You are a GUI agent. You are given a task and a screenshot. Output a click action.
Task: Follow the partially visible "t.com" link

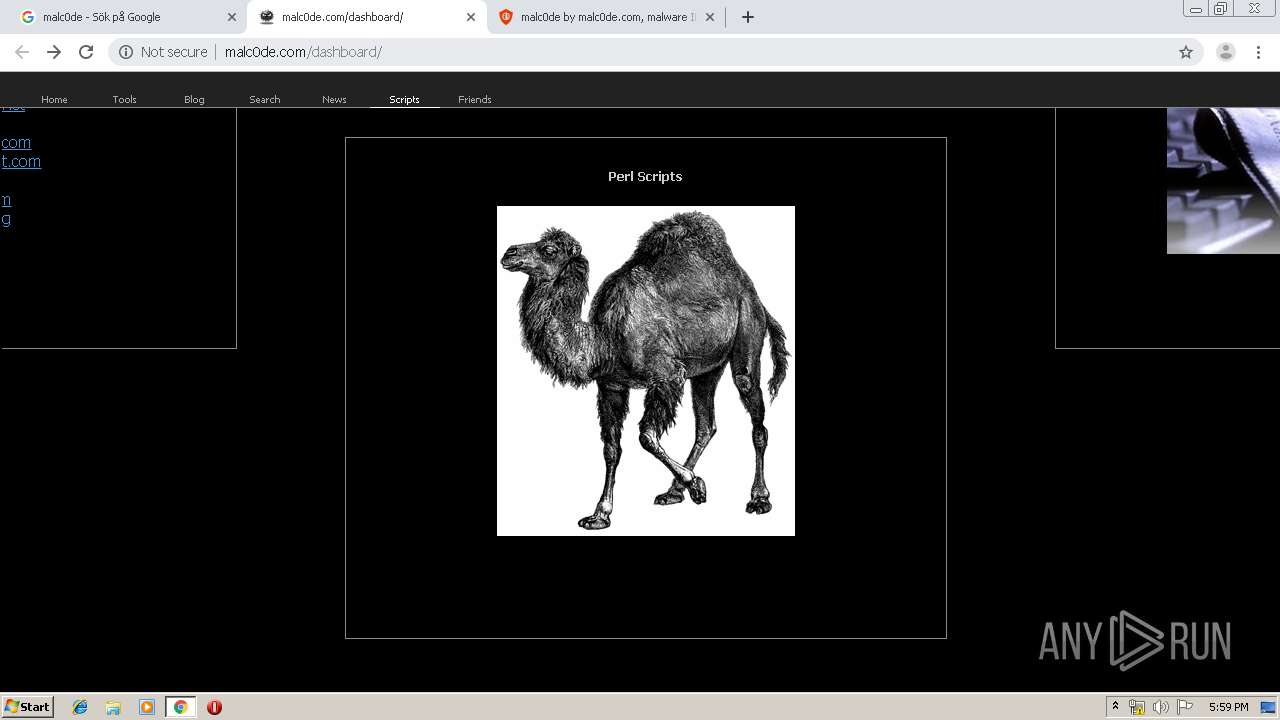[x=21, y=161]
